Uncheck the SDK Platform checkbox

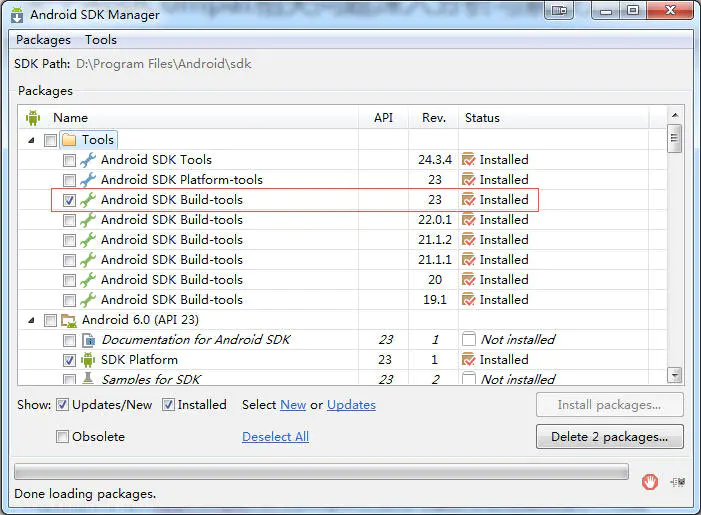tap(69, 360)
